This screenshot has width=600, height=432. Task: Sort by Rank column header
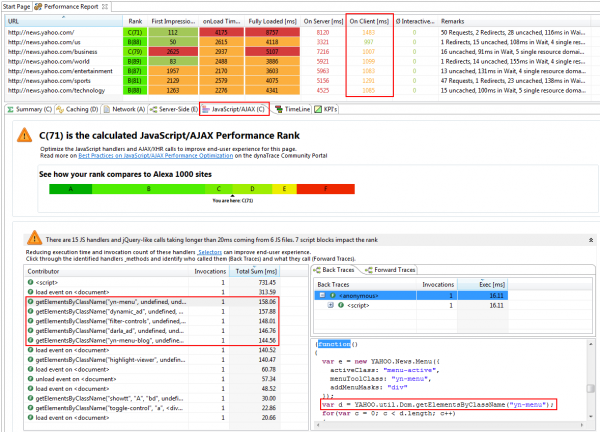135,21
